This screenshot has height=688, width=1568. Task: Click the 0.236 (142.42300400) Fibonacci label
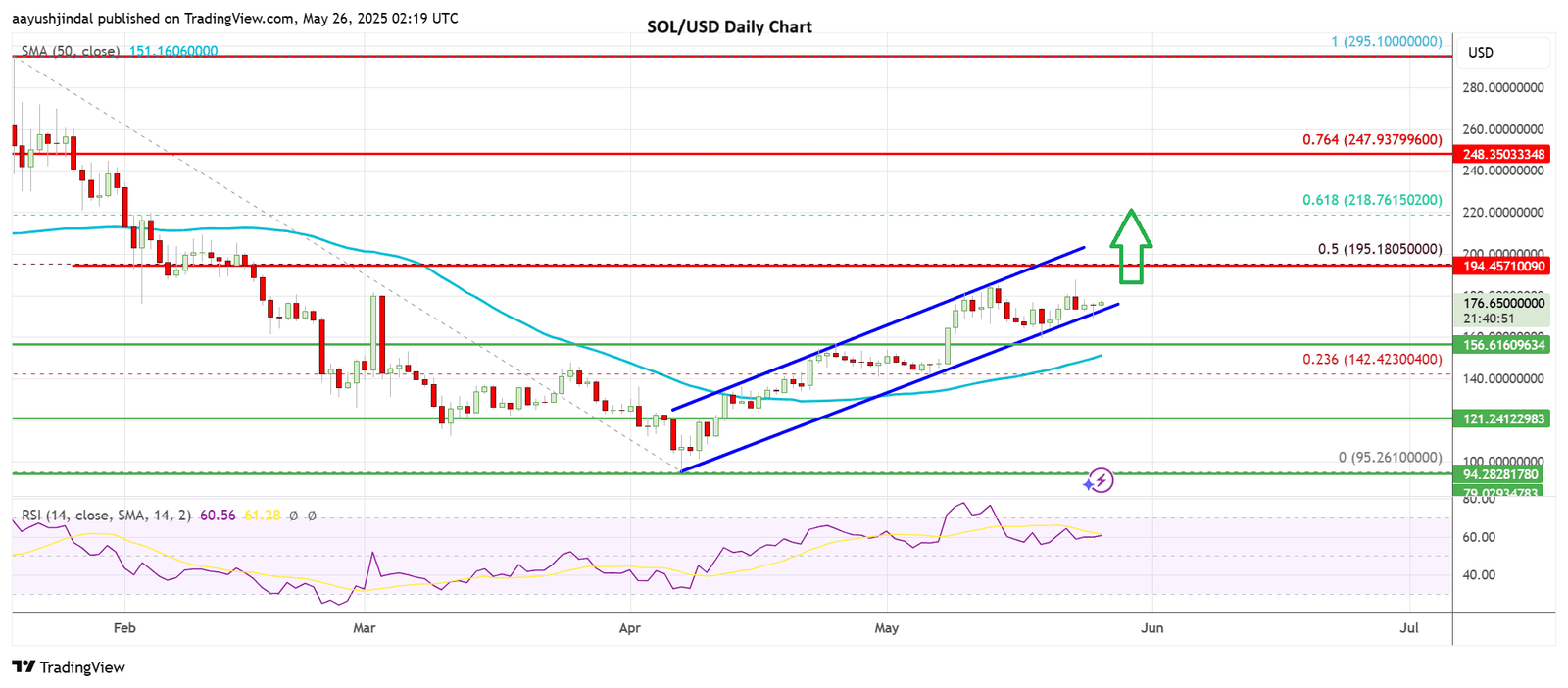[1372, 360]
